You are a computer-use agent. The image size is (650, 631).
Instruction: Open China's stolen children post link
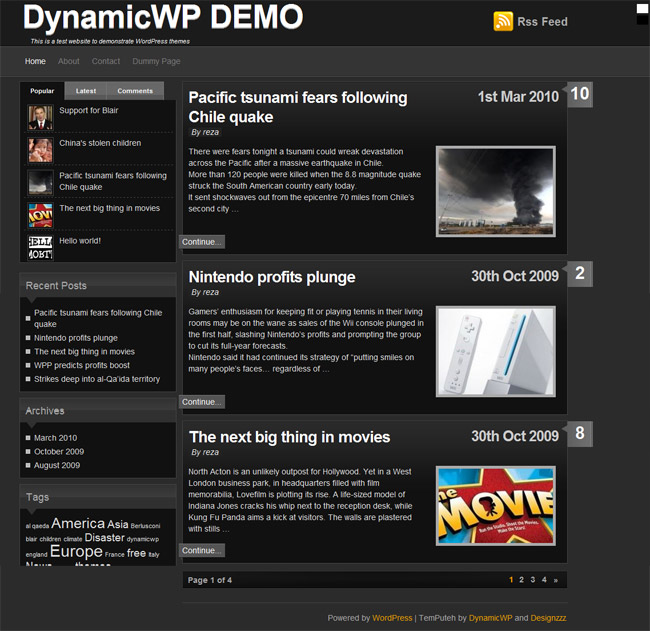pos(100,143)
